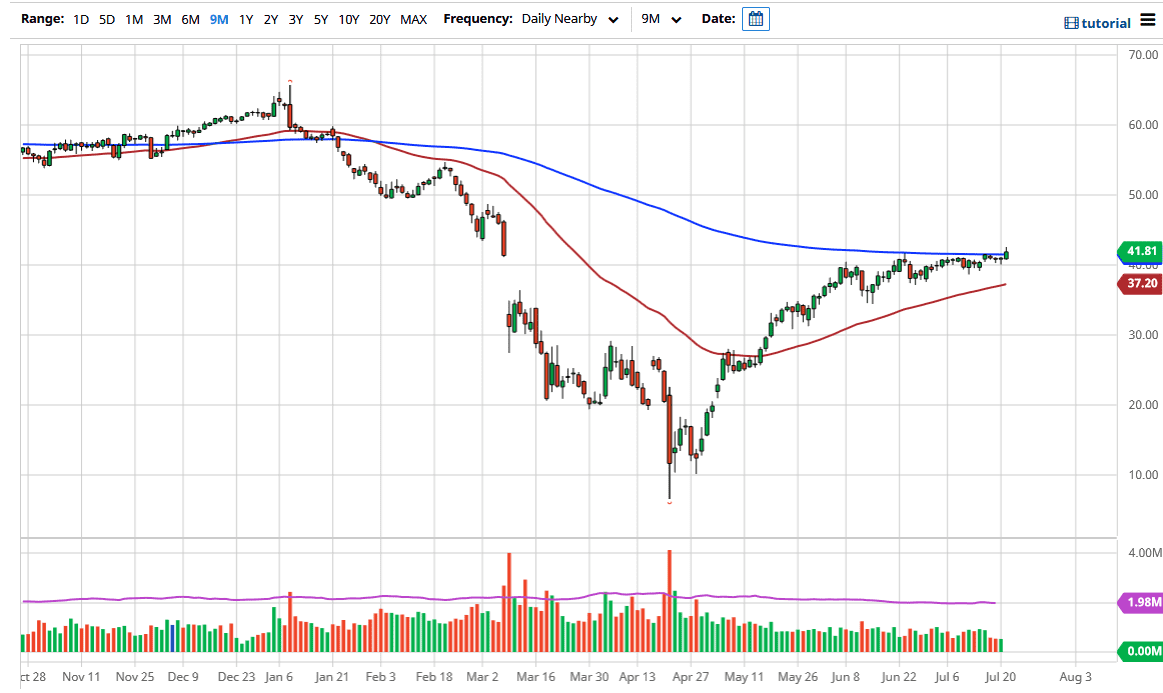Select the 9M range
This screenshot has width=1163, height=693.
coord(219,19)
